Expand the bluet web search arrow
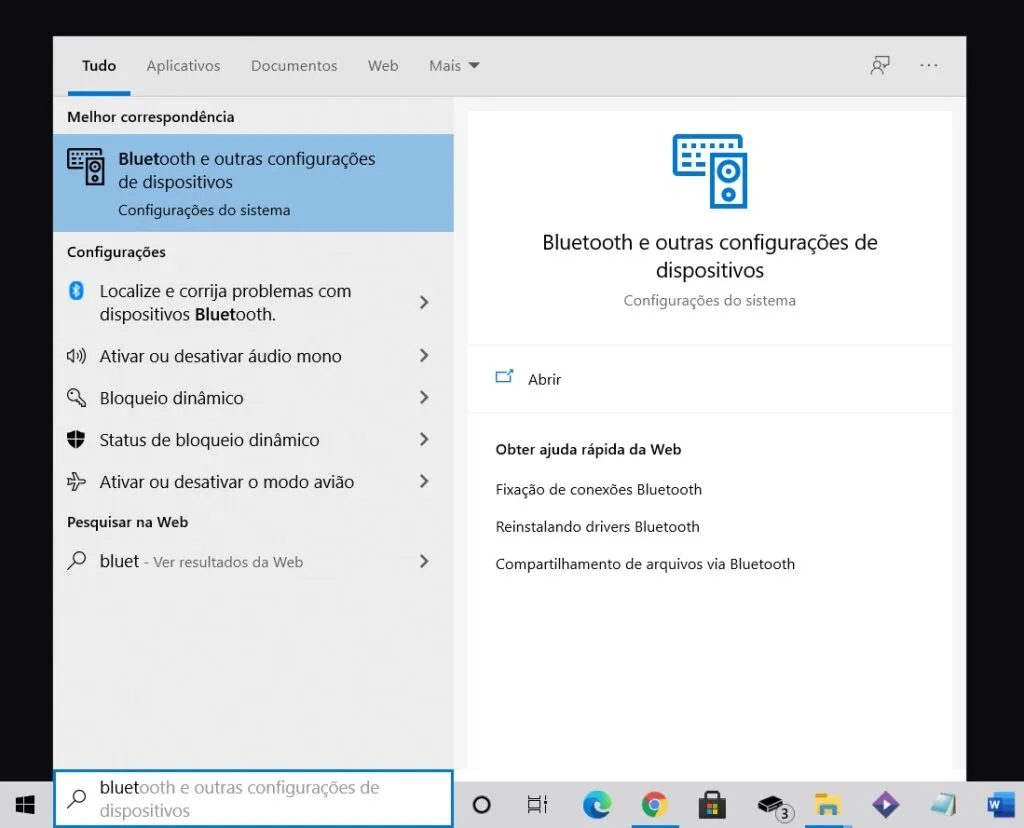The image size is (1024, 828). [x=424, y=561]
